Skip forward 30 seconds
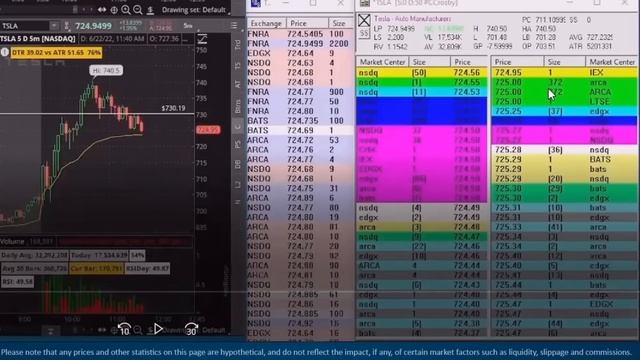This screenshot has width=640, height=360. coord(191,329)
